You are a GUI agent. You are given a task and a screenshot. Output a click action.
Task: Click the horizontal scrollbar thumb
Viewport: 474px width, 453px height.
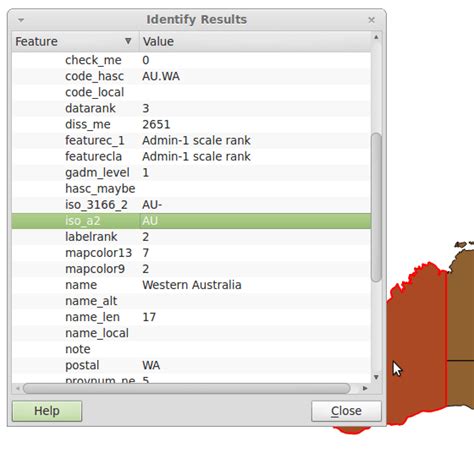(187, 388)
